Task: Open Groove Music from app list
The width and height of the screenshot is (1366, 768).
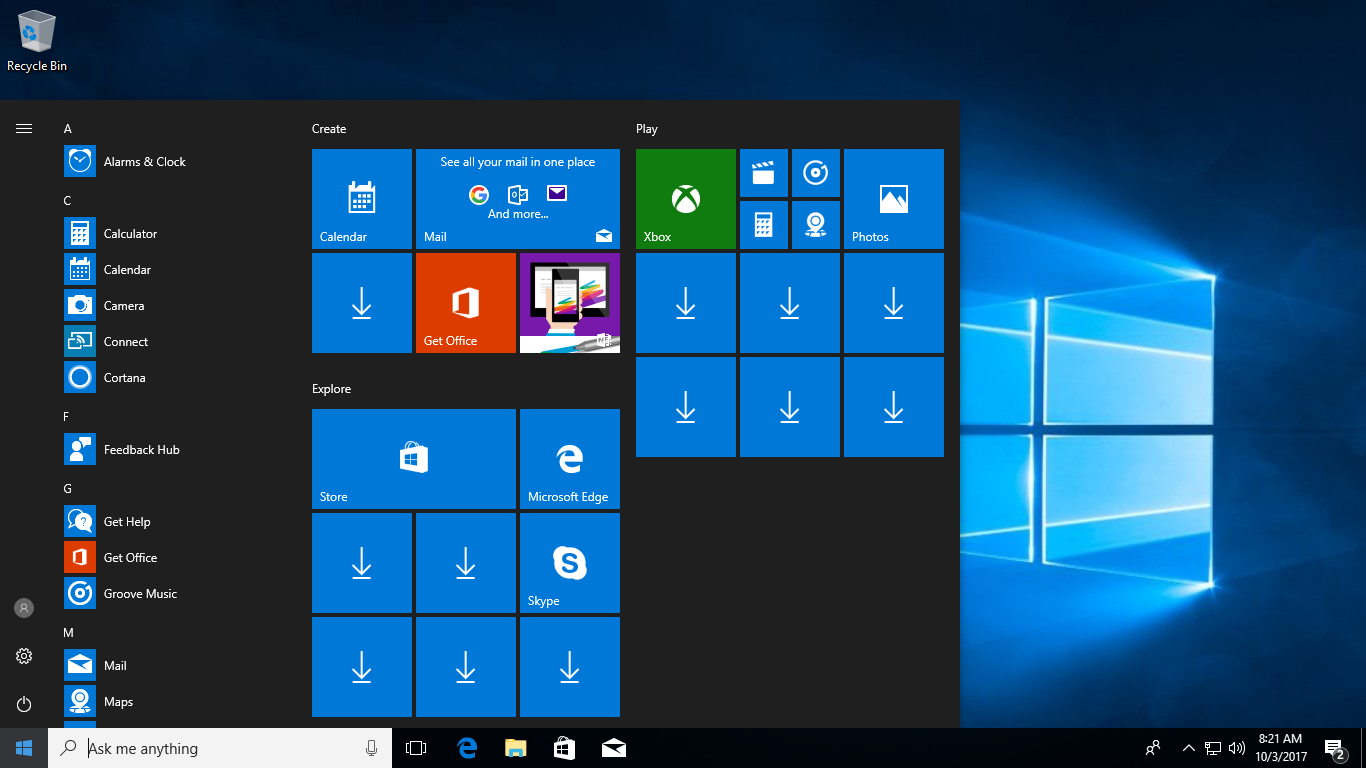Action: 140,594
